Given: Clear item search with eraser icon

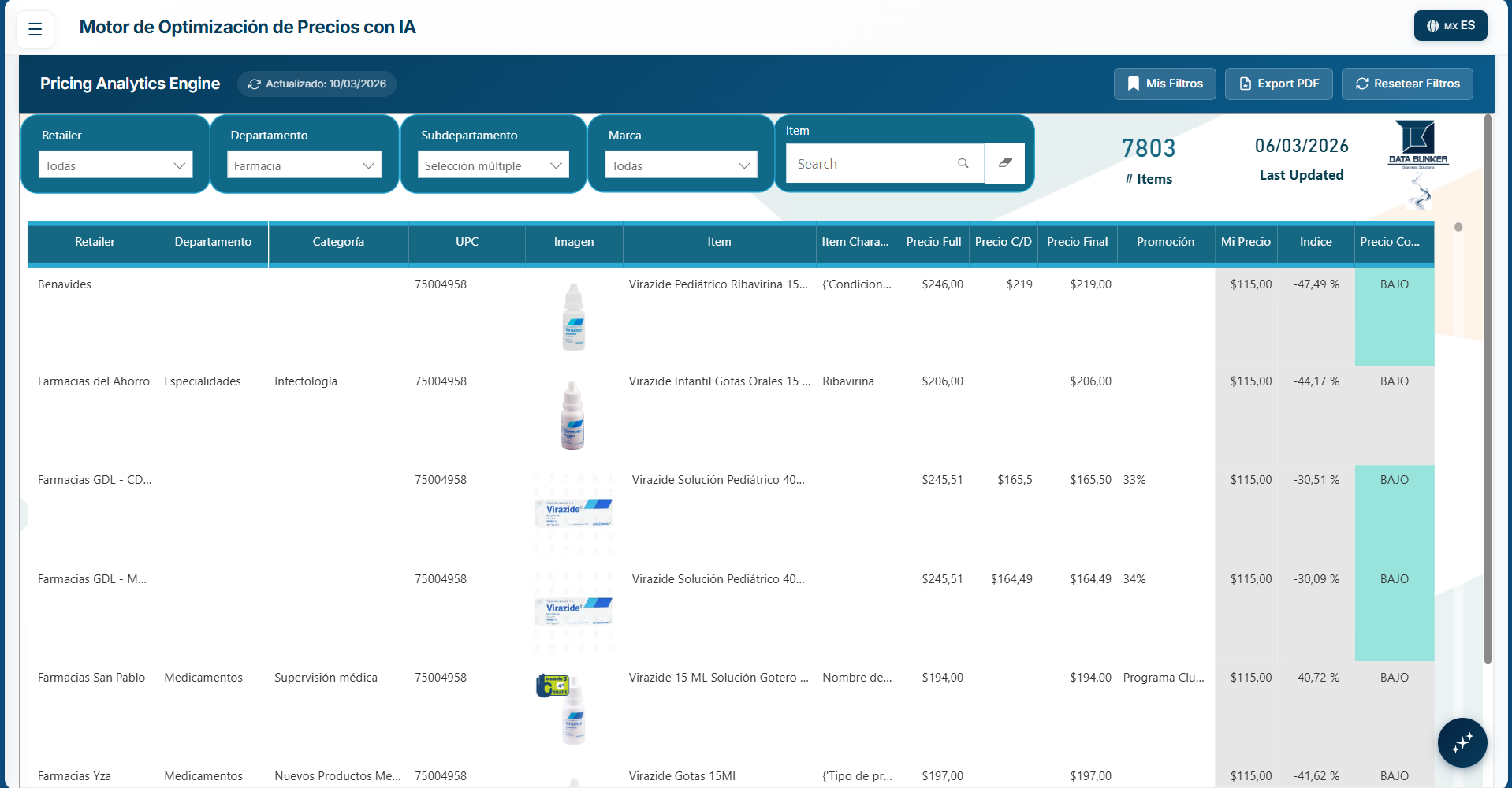Looking at the screenshot, I should click(1005, 163).
